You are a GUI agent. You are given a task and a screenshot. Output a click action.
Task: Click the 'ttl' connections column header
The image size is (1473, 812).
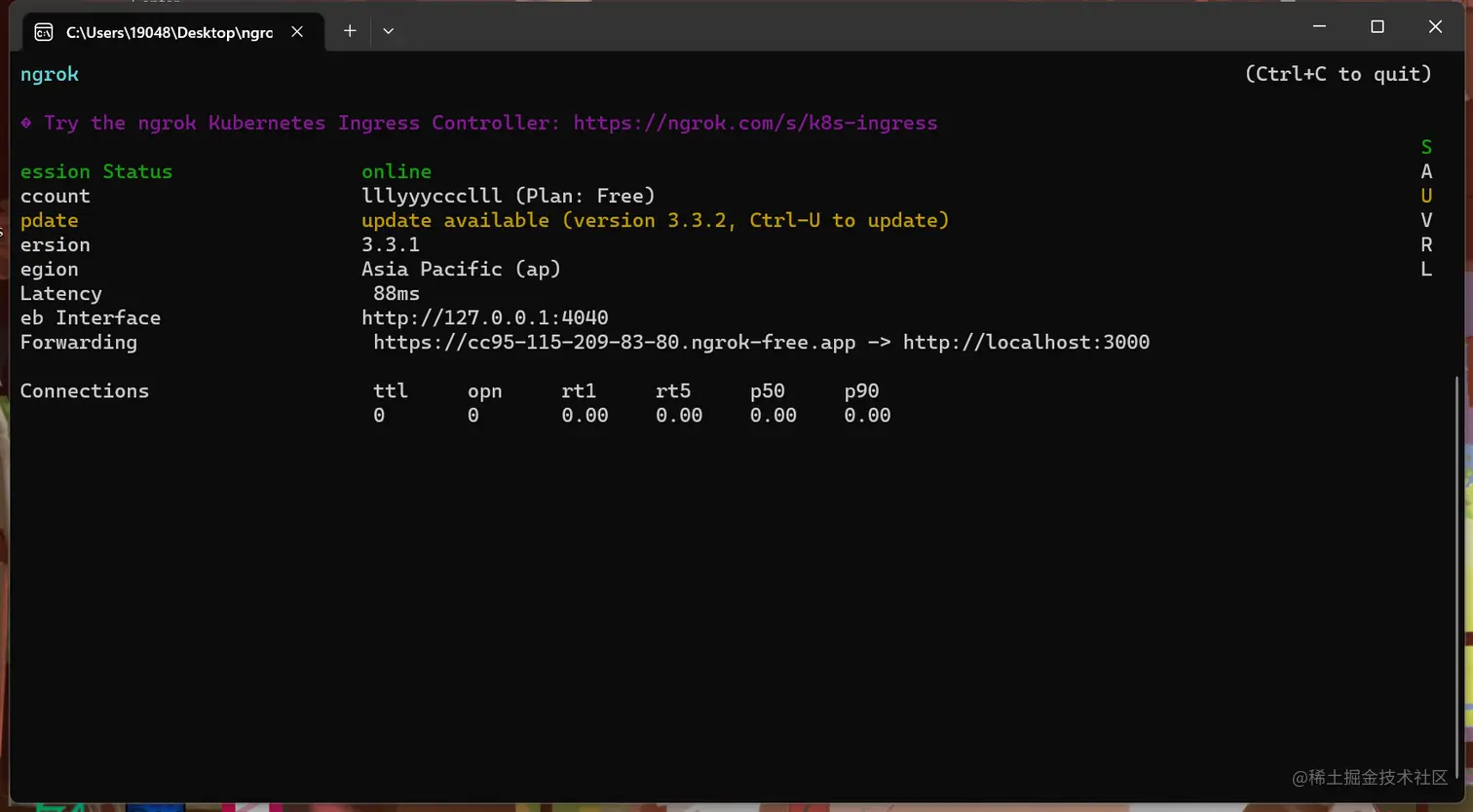click(391, 390)
